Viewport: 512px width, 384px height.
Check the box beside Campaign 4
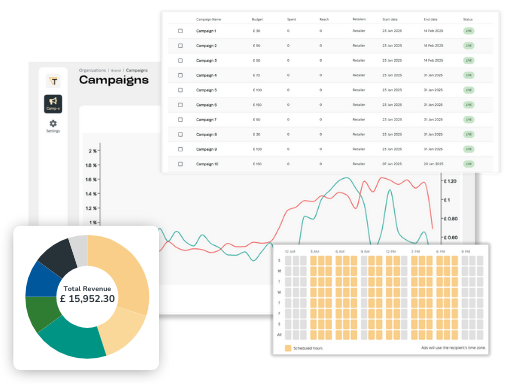[180, 75]
